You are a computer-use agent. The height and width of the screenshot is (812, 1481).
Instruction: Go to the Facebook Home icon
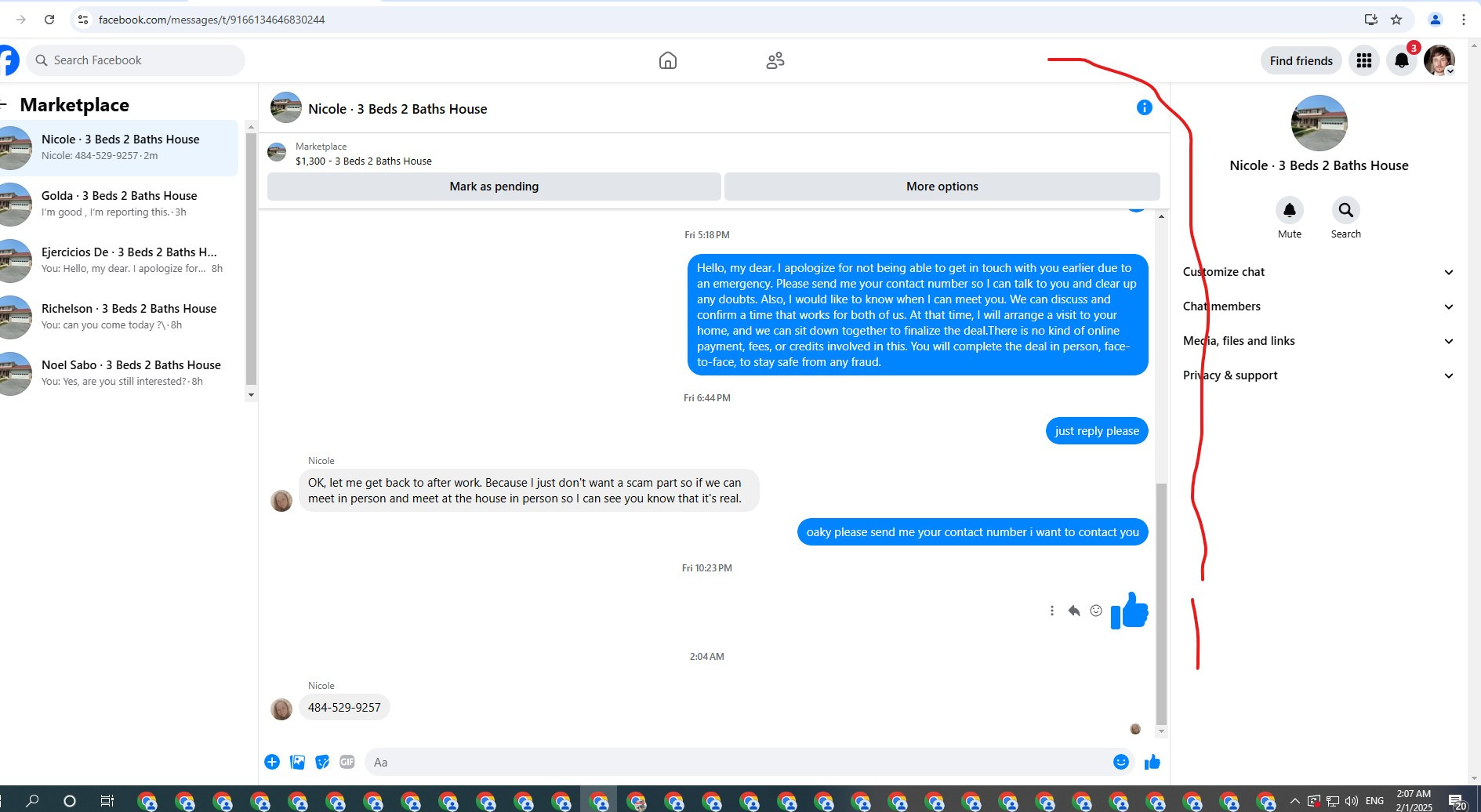coord(667,60)
